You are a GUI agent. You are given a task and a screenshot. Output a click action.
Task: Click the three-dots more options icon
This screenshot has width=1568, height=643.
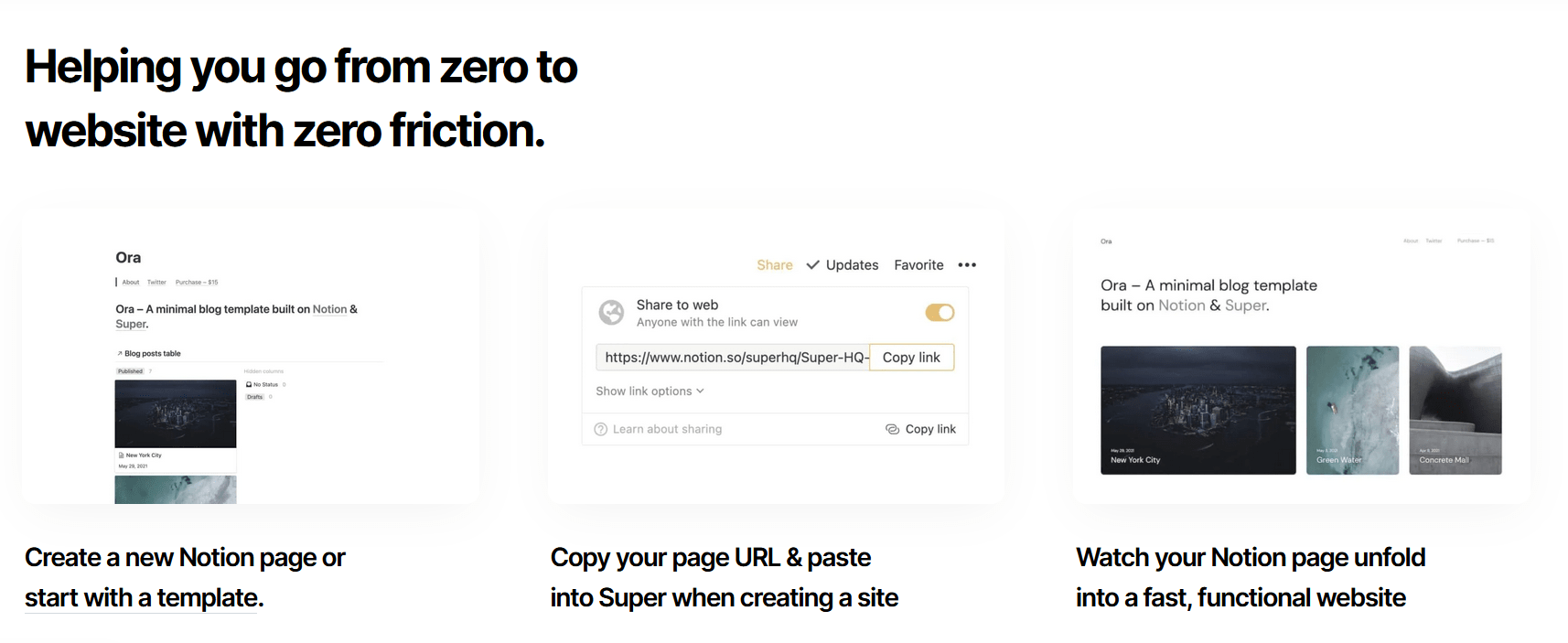click(x=967, y=265)
